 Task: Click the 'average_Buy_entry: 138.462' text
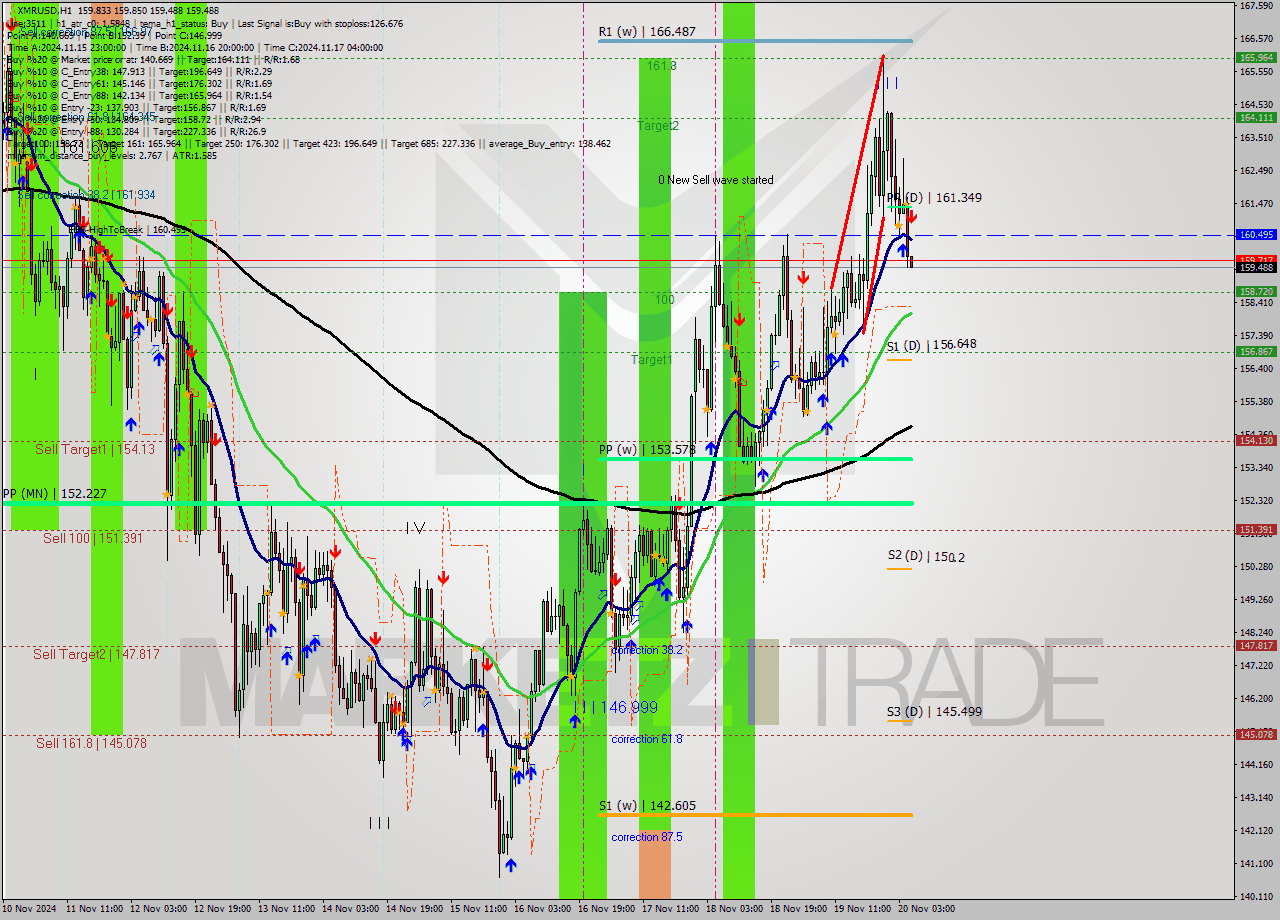[x=549, y=143]
